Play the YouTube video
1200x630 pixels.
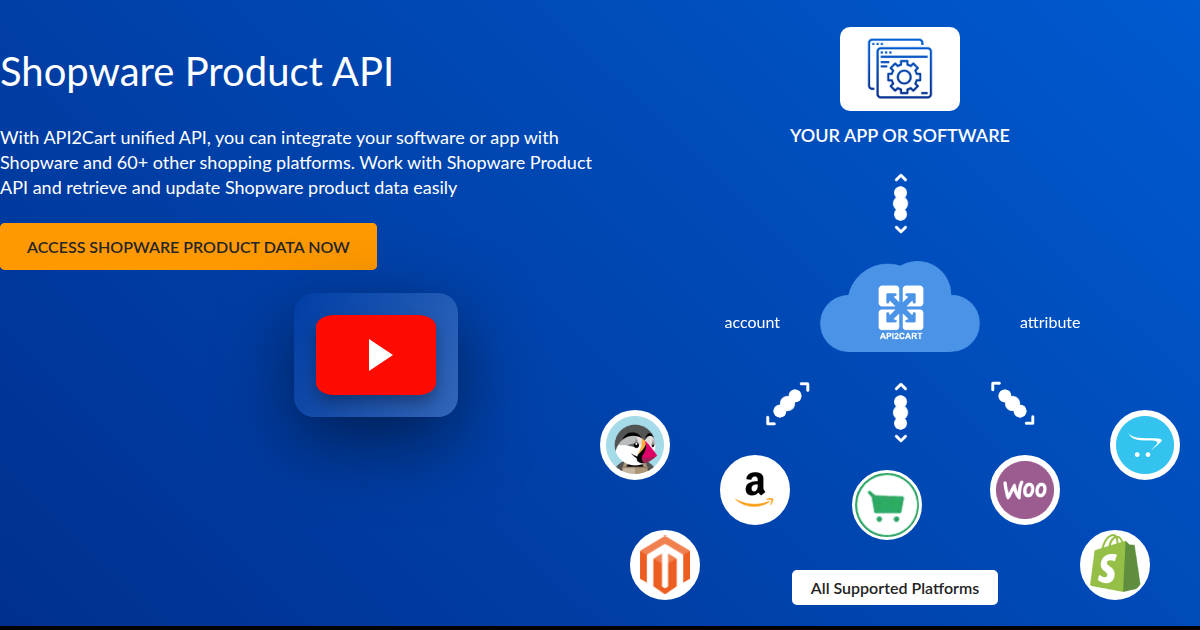(376, 355)
